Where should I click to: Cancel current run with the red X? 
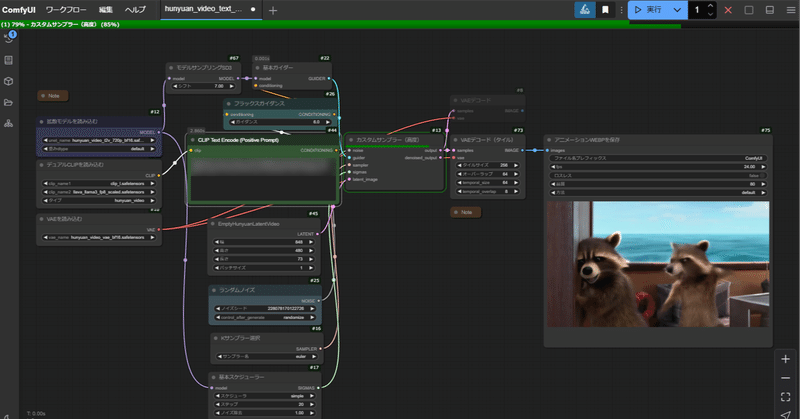pos(727,10)
